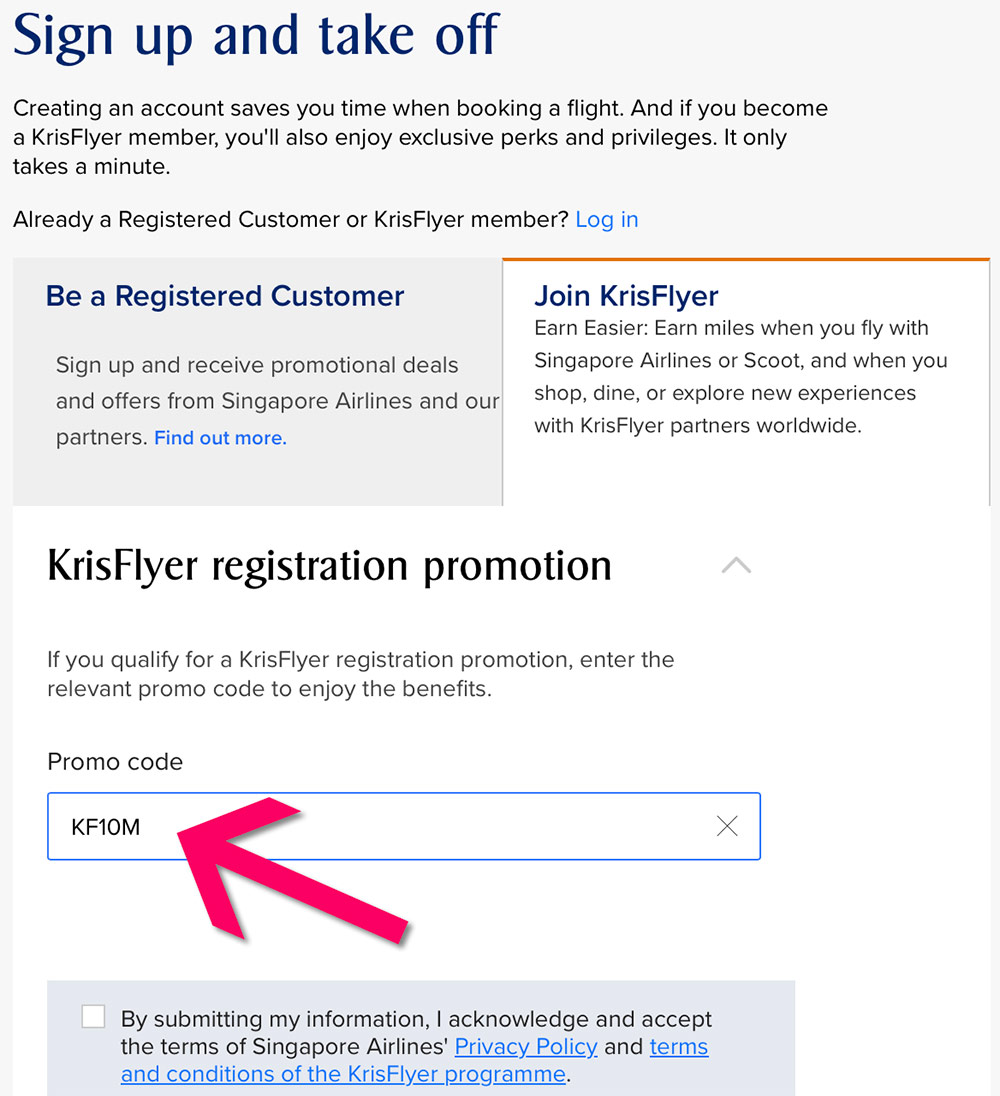The height and width of the screenshot is (1096, 1000).
Task: Open the Privacy Policy link
Action: pos(526,1047)
